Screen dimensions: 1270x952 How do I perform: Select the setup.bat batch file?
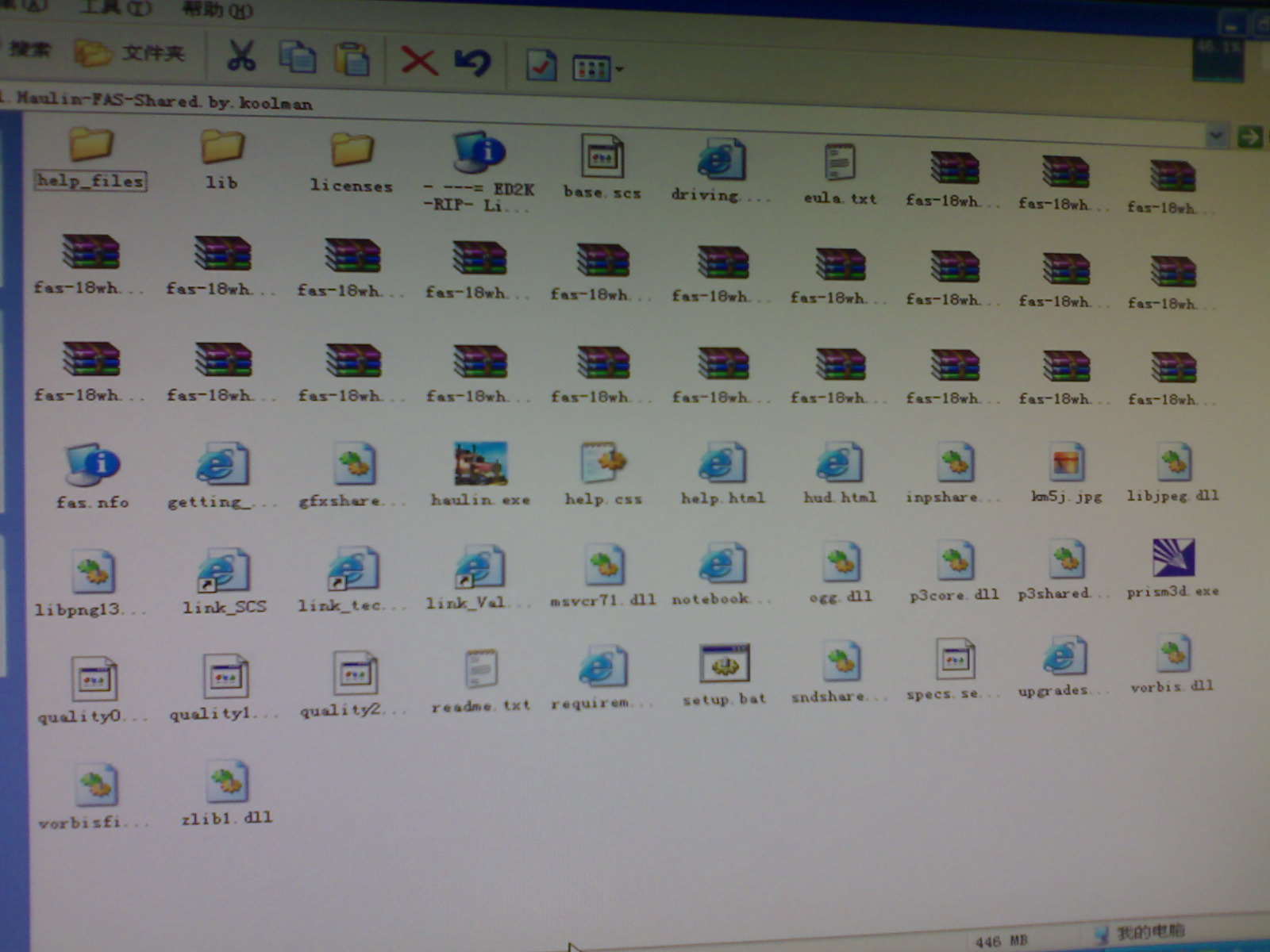point(724,665)
